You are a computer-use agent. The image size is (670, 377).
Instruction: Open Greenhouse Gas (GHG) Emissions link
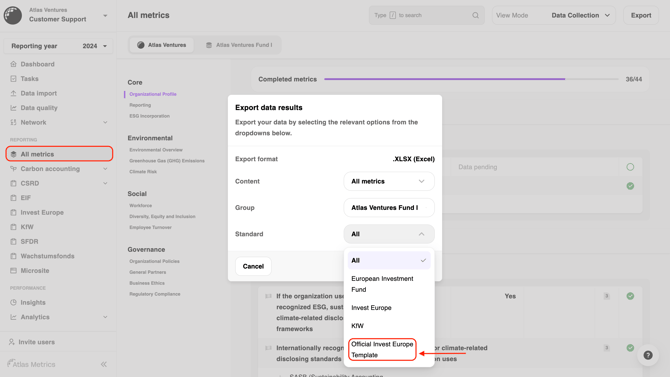pos(167,161)
